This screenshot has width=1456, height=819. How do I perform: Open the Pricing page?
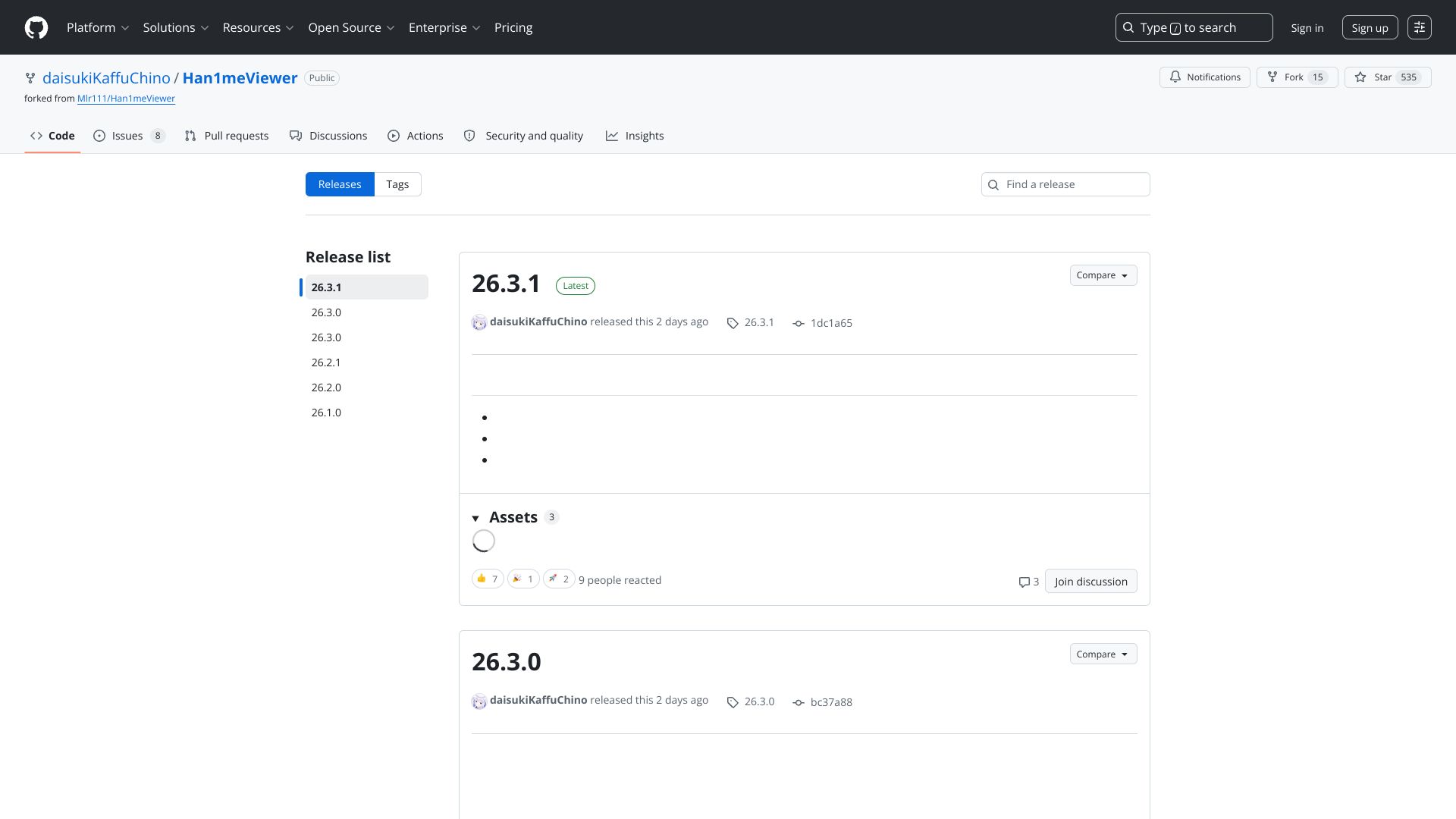[513, 27]
